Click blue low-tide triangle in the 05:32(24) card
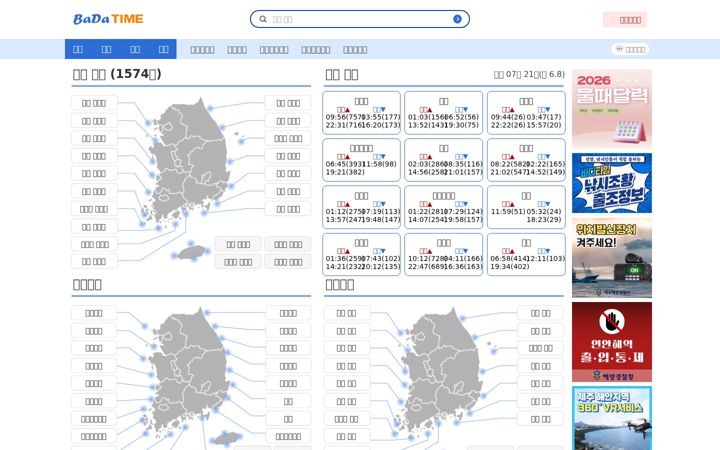720x450 pixels. click(547, 204)
